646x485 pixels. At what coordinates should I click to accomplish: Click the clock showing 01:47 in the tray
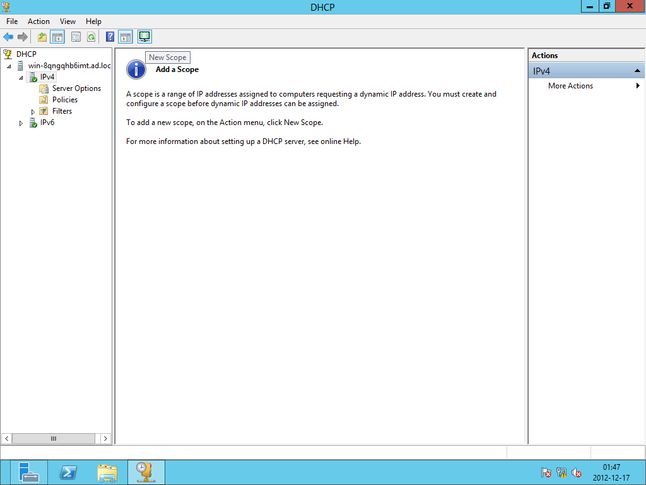pos(611,467)
